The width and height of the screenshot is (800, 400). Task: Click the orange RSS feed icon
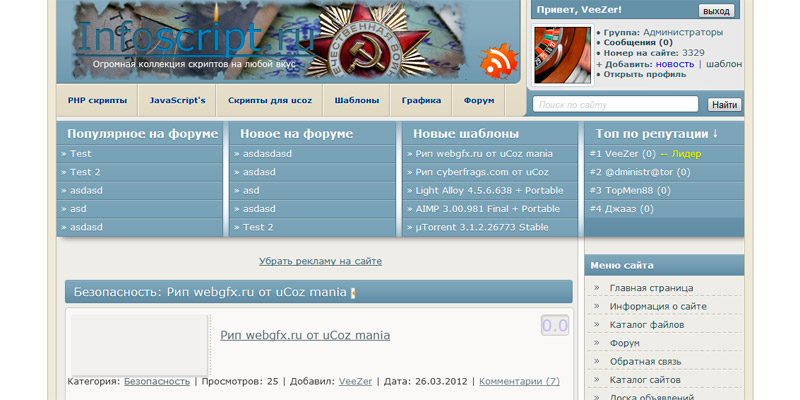496,62
